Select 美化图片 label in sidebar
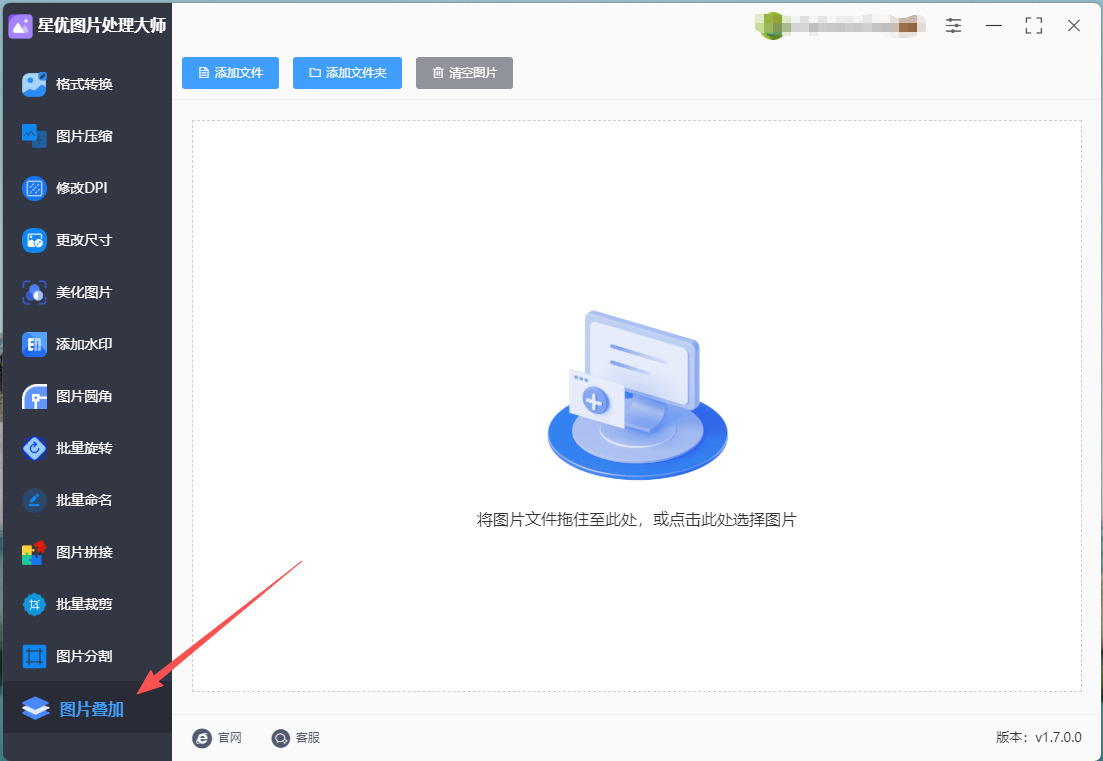 click(x=84, y=293)
